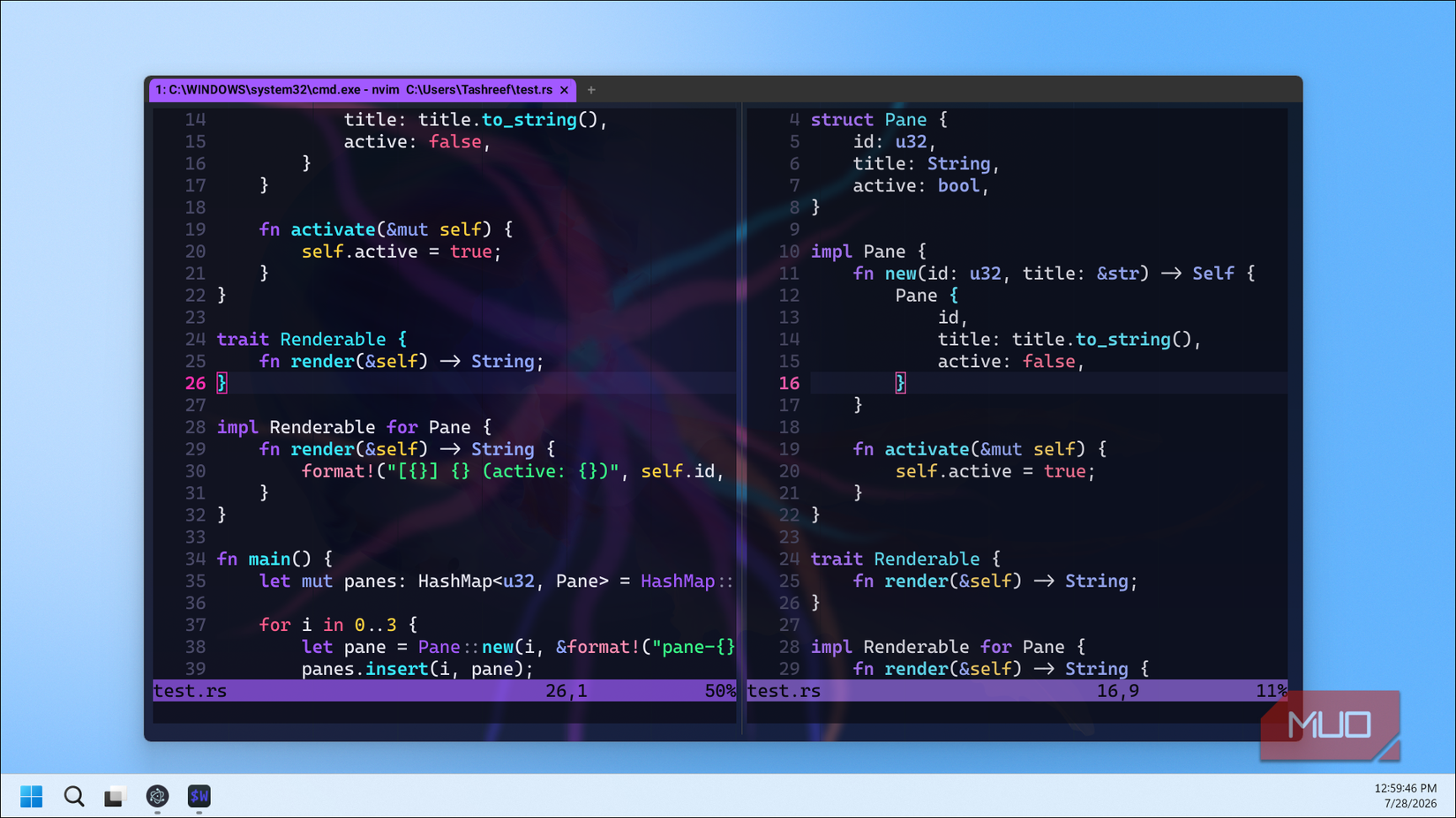The image size is (1456, 818).
Task: Click 50% scroll indicator in left status line
Action: (720, 691)
